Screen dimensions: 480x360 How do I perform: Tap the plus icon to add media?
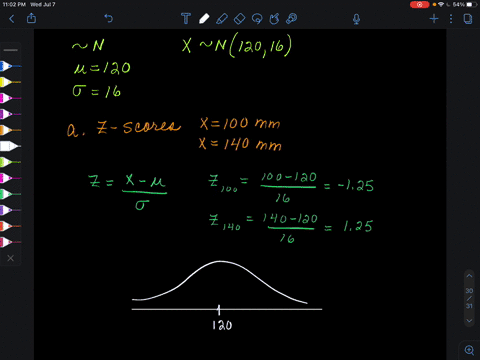point(434,19)
